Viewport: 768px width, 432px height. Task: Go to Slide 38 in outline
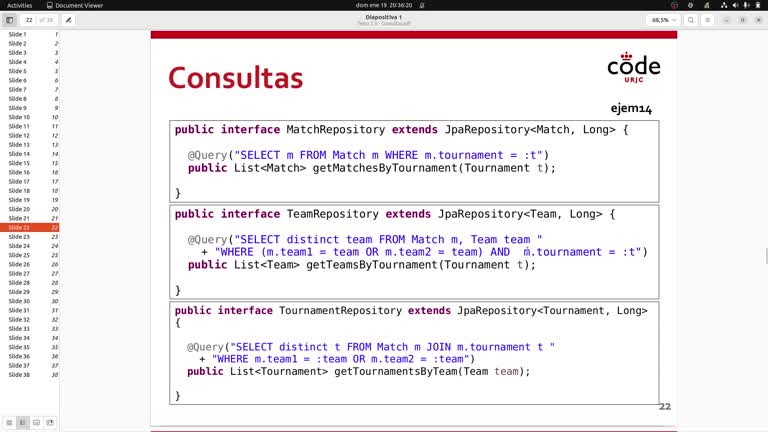tap(30, 375)
